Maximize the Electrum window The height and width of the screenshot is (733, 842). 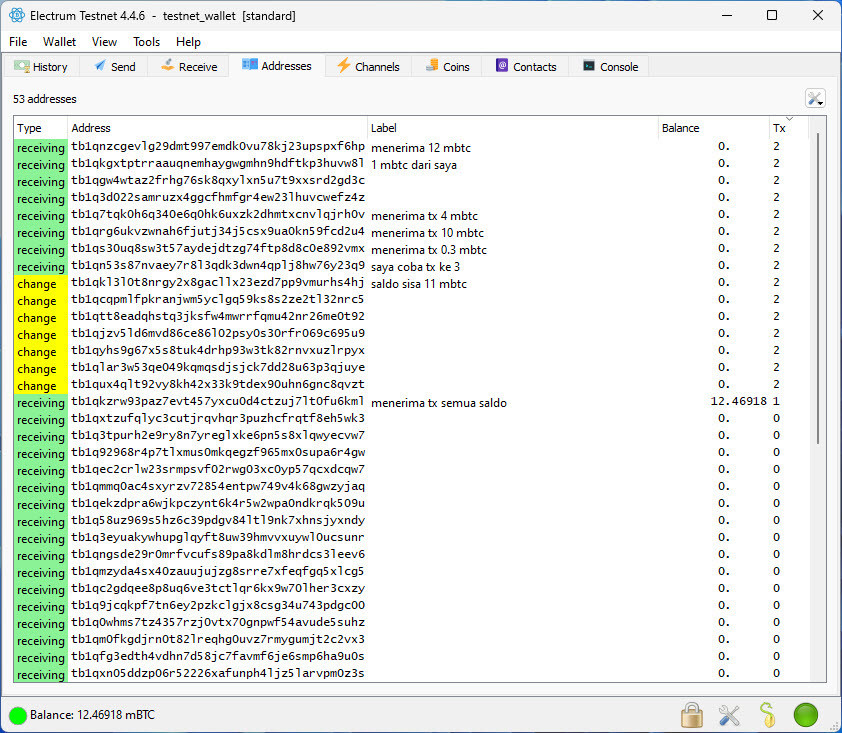point(772,15)
